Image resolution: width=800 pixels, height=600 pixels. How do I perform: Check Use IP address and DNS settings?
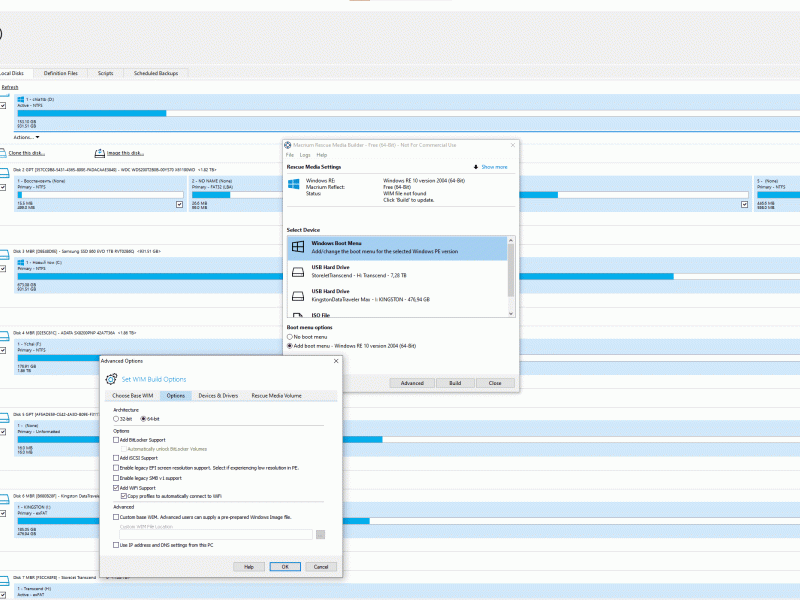point(116,545)
